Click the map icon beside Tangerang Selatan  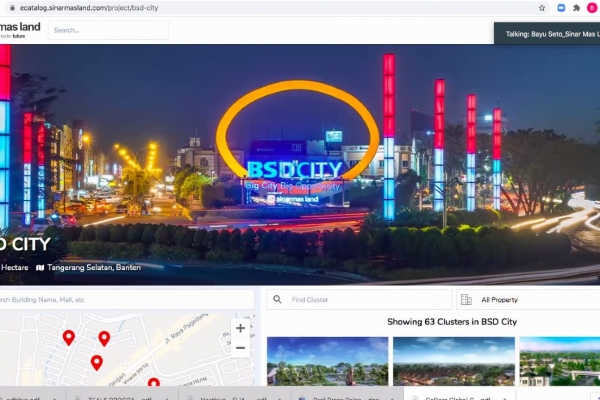pos(40,267)
